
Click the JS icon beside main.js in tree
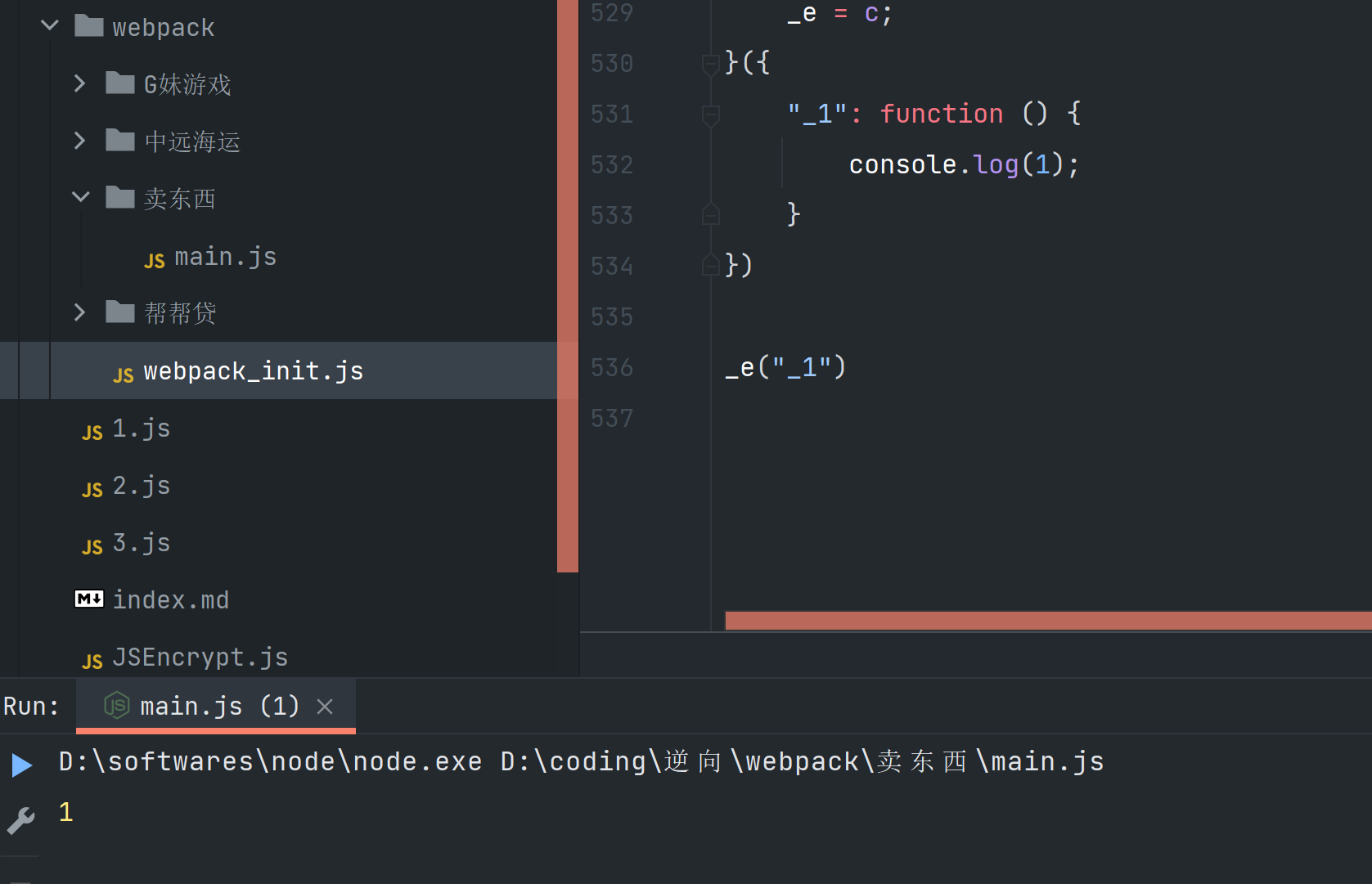(x=155, y=260)
